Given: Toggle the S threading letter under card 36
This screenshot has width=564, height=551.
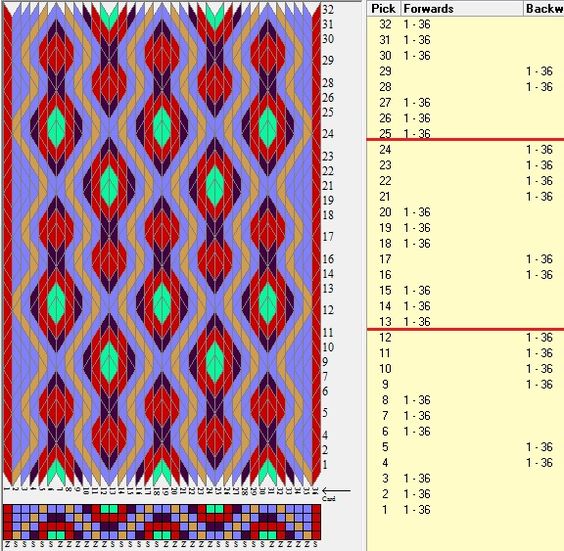Looking at the screenshot, I should 316,544.
